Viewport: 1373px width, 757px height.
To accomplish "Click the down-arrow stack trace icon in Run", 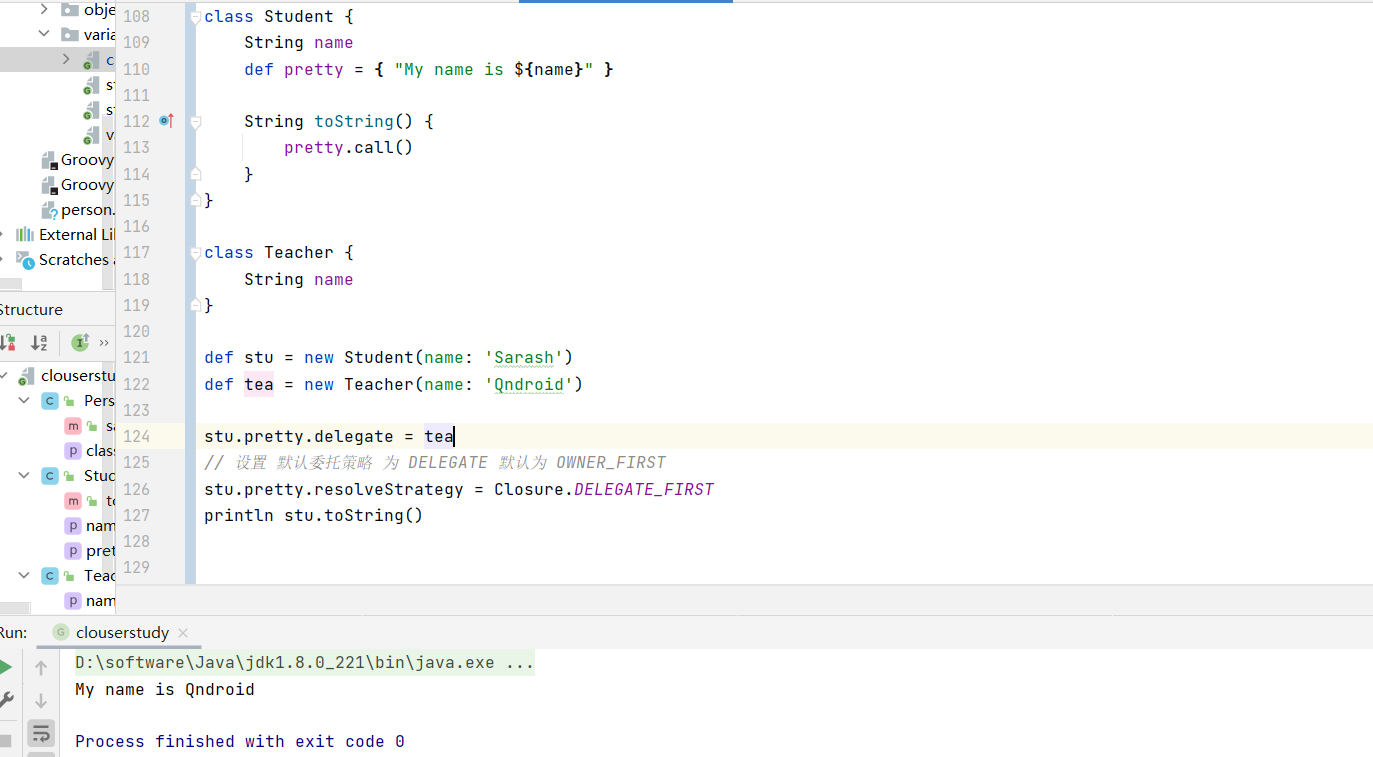I will (x=41, y=700).
